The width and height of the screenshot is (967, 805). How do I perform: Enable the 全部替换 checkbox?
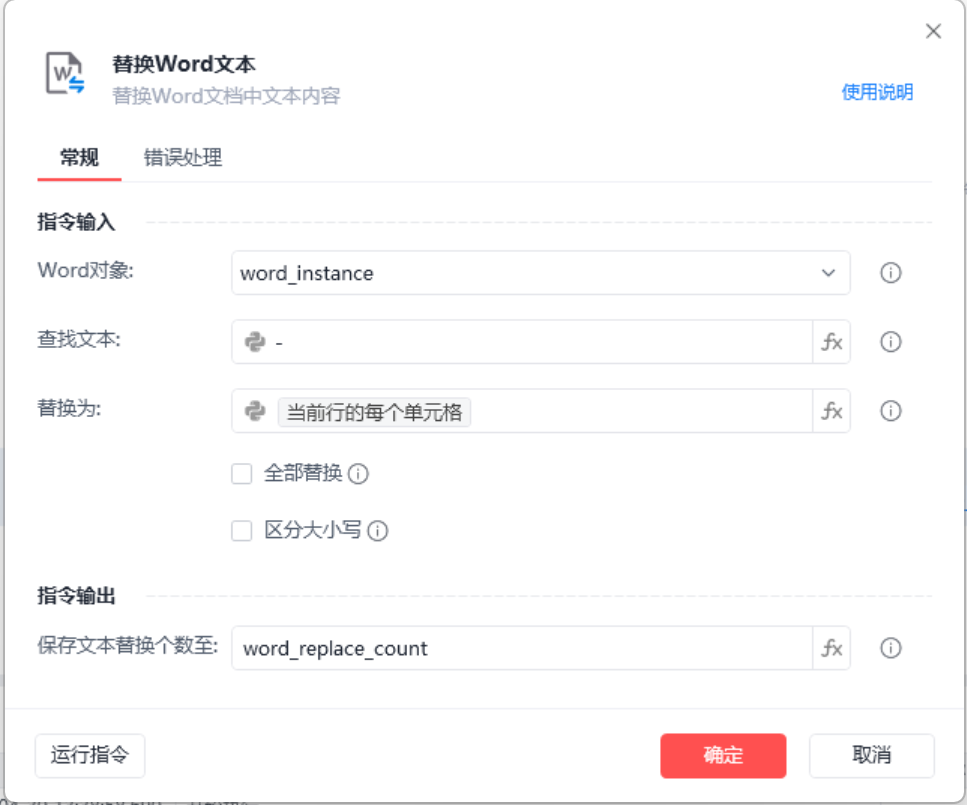[x=242, y=474]
